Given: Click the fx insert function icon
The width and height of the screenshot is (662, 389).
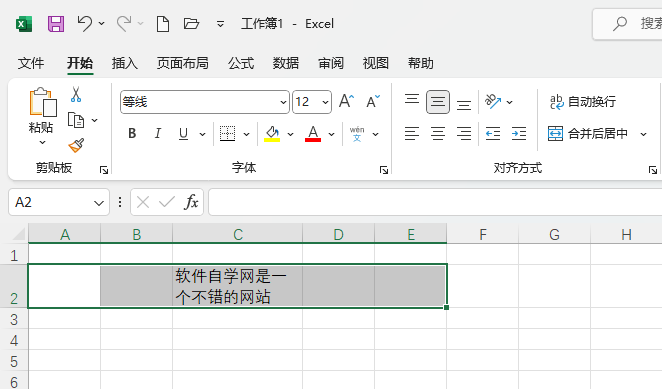Looking at the screenshot, I should click(x=191, y=202).
